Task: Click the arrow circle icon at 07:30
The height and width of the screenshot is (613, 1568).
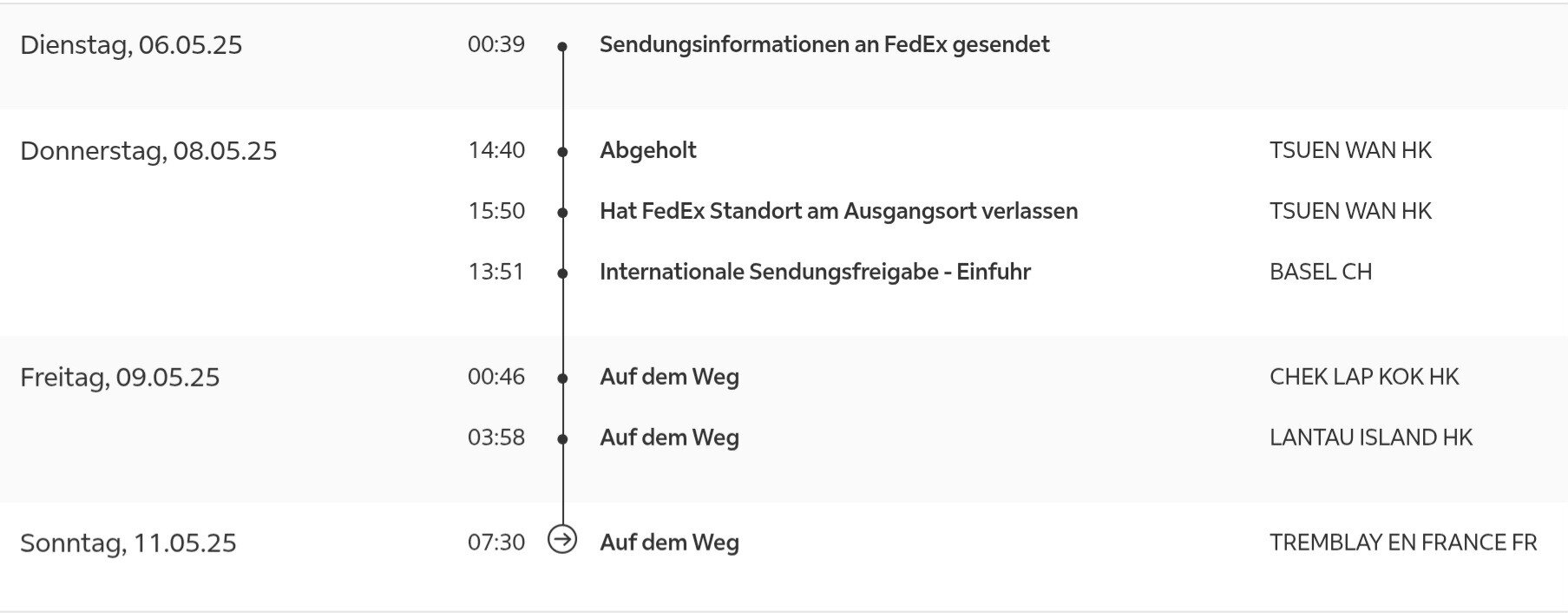Action: (562, 540)
